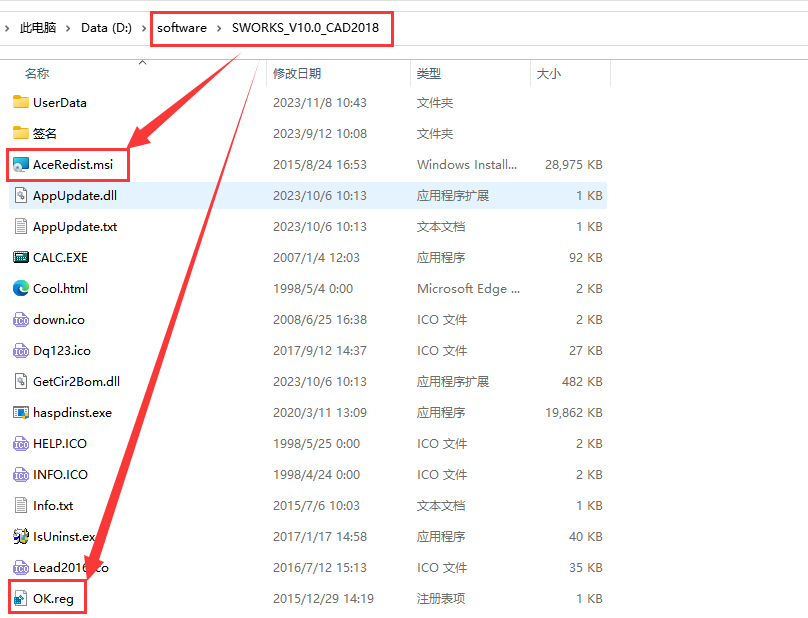
Task: Select the AppUpdate.dll file icon
Action: (x=21, y=195)
